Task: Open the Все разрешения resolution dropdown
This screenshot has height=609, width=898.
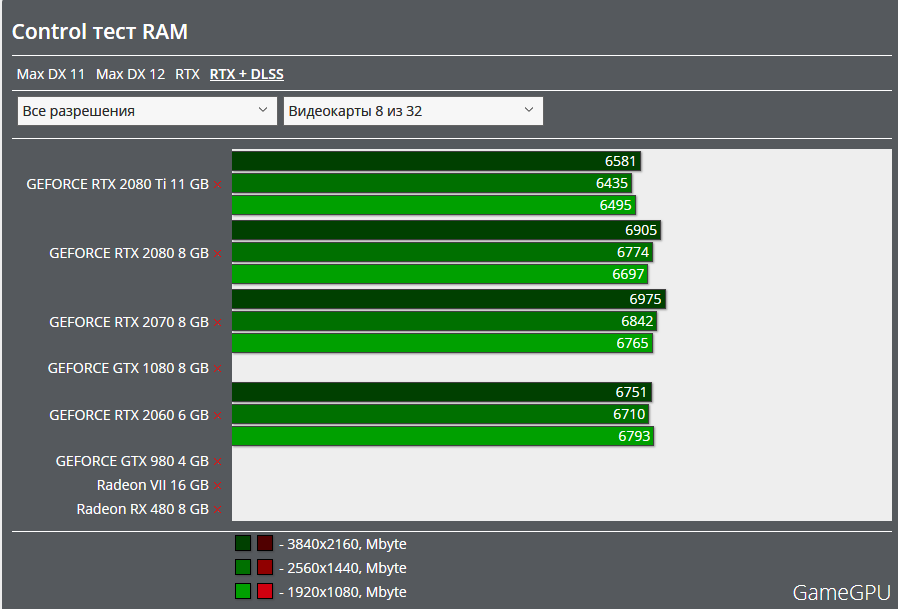Action: (147, 111)
